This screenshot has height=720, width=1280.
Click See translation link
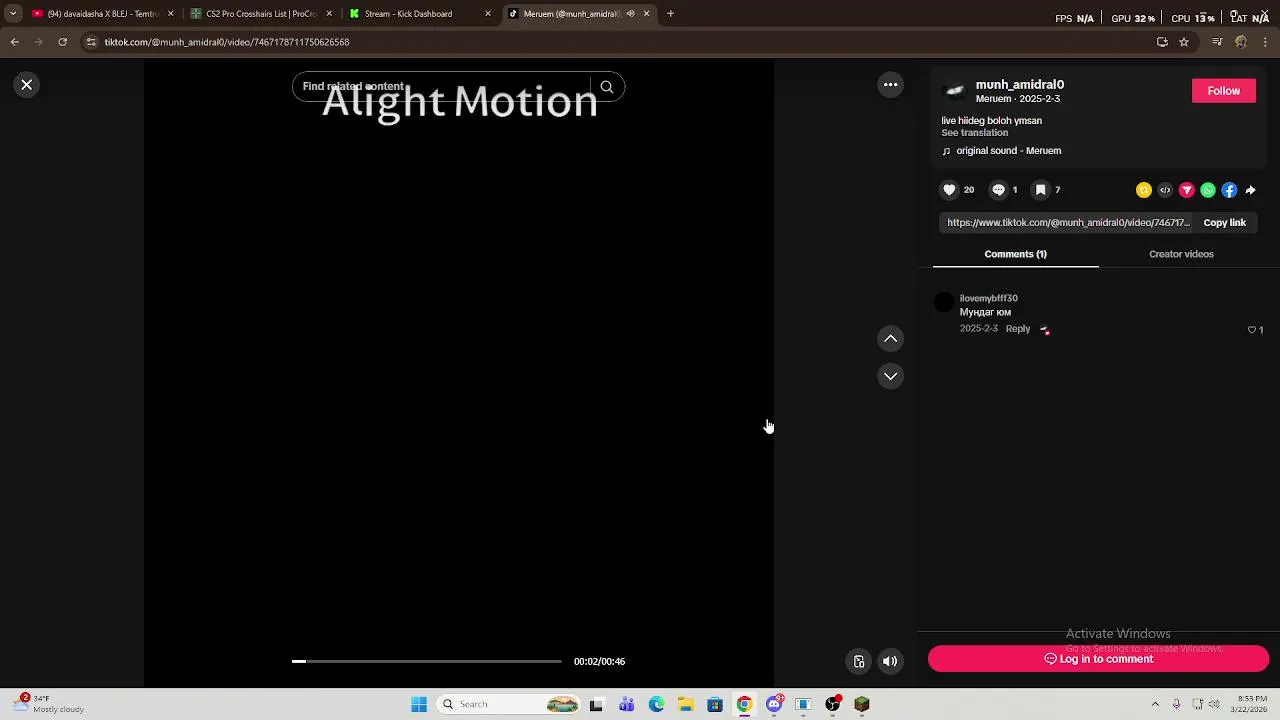click(974, 133)
